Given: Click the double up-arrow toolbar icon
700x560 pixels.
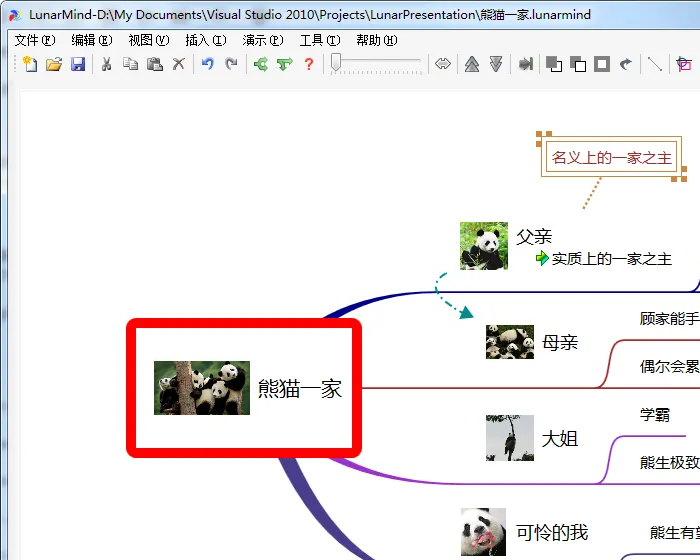Looking at the screenshot, I should tap(472, 64).
